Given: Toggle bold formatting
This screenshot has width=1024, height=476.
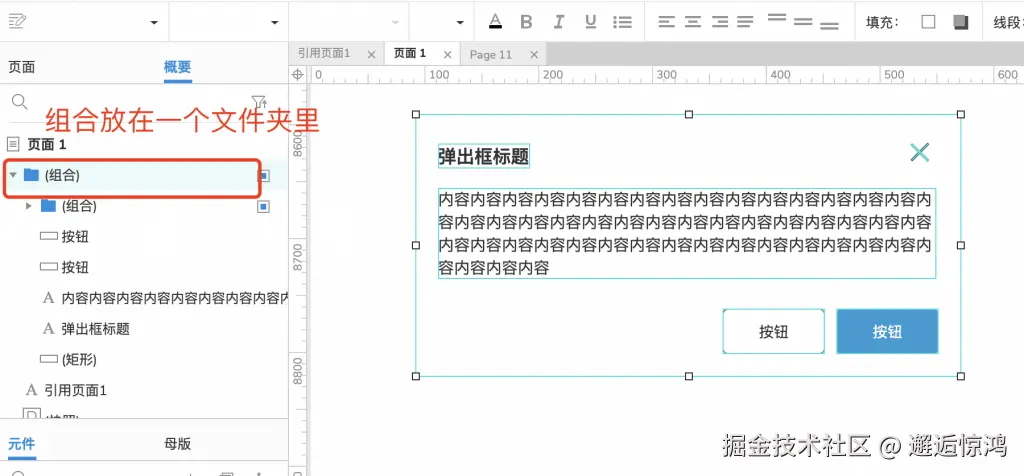Looking at the screenshot, I should (x=526, y=22).
